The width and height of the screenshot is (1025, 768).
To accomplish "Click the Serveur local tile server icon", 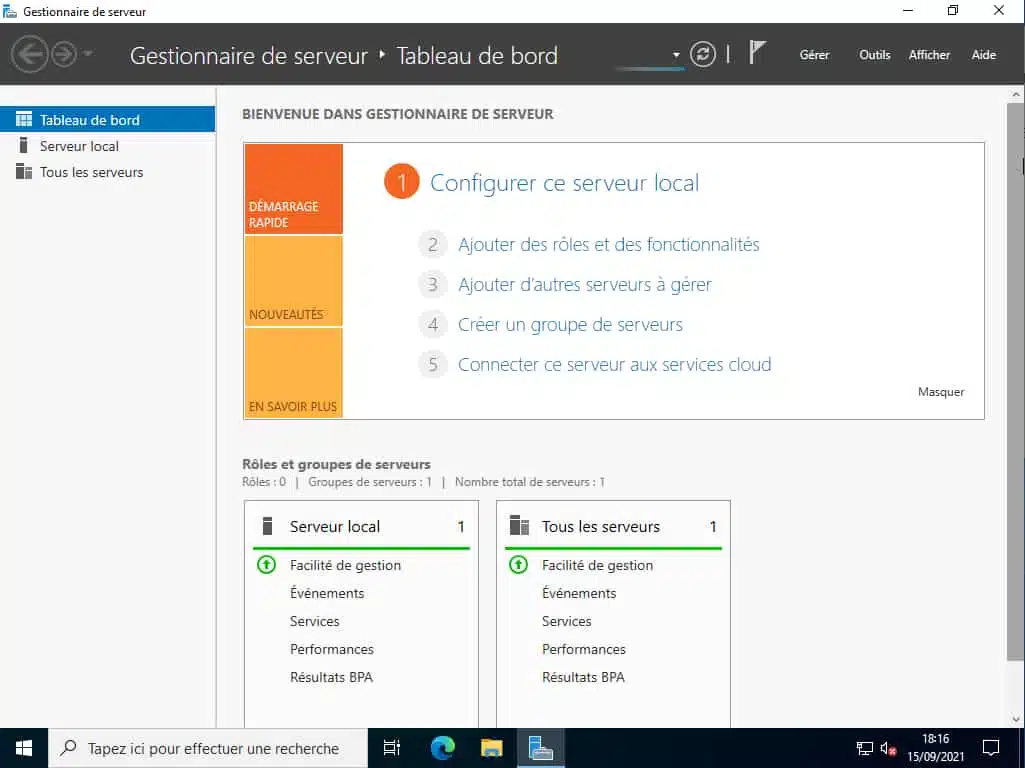I will 267,526.
